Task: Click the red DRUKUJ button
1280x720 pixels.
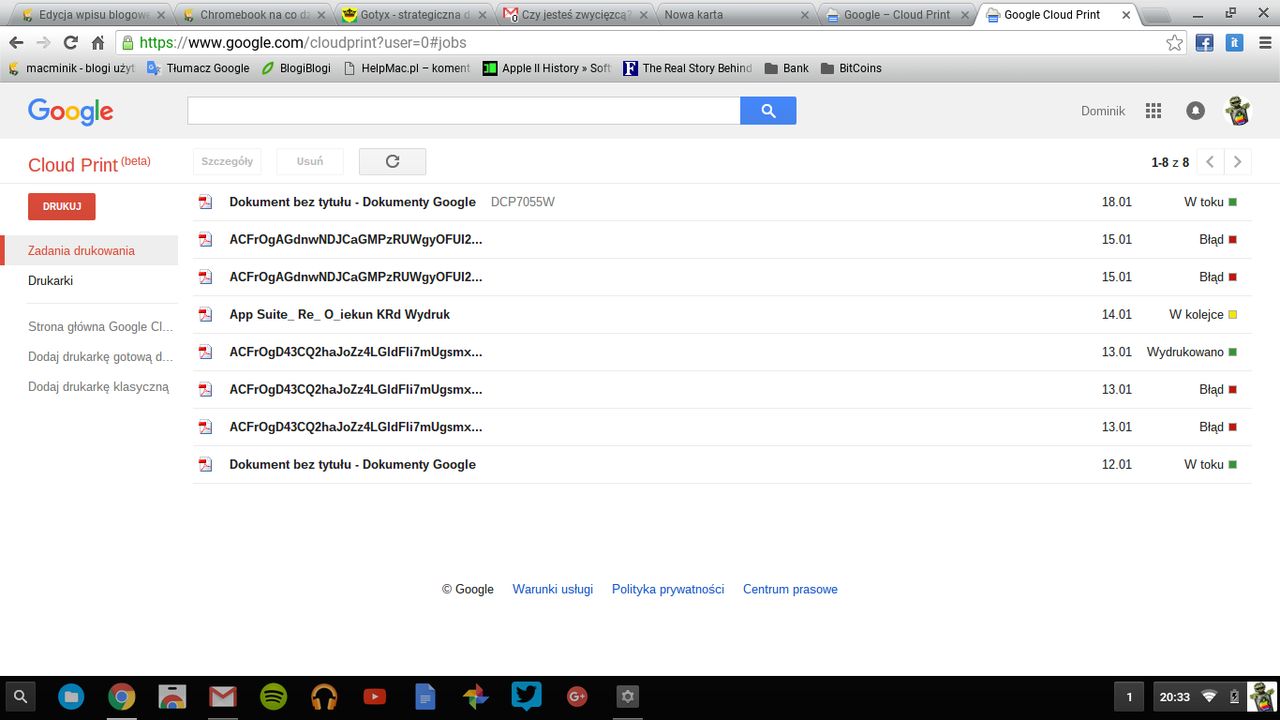Action: [x=62, y=206]
